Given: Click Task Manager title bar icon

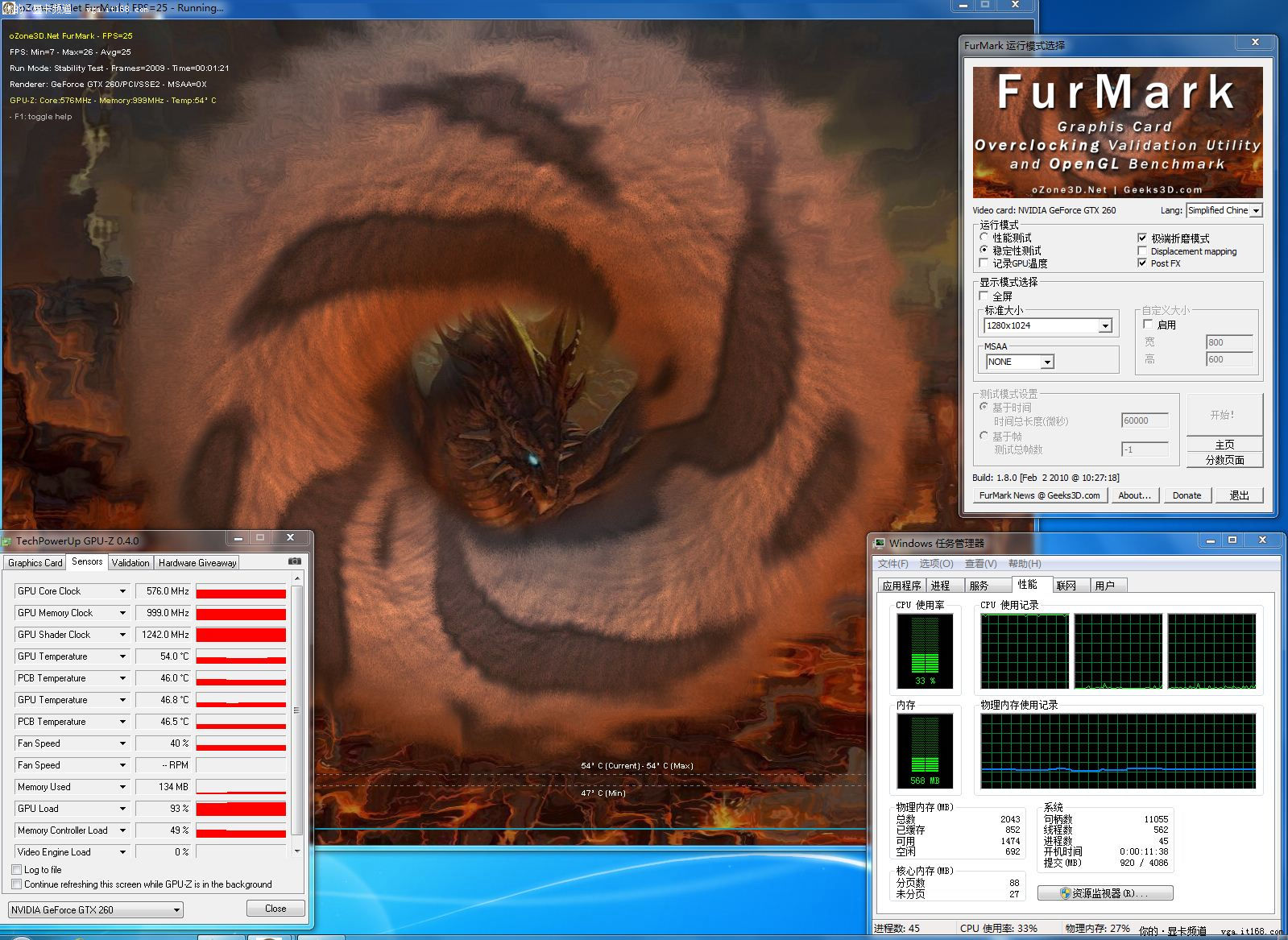Looking at the screenshot, I should pyautogui.click(x=880, y=543).
